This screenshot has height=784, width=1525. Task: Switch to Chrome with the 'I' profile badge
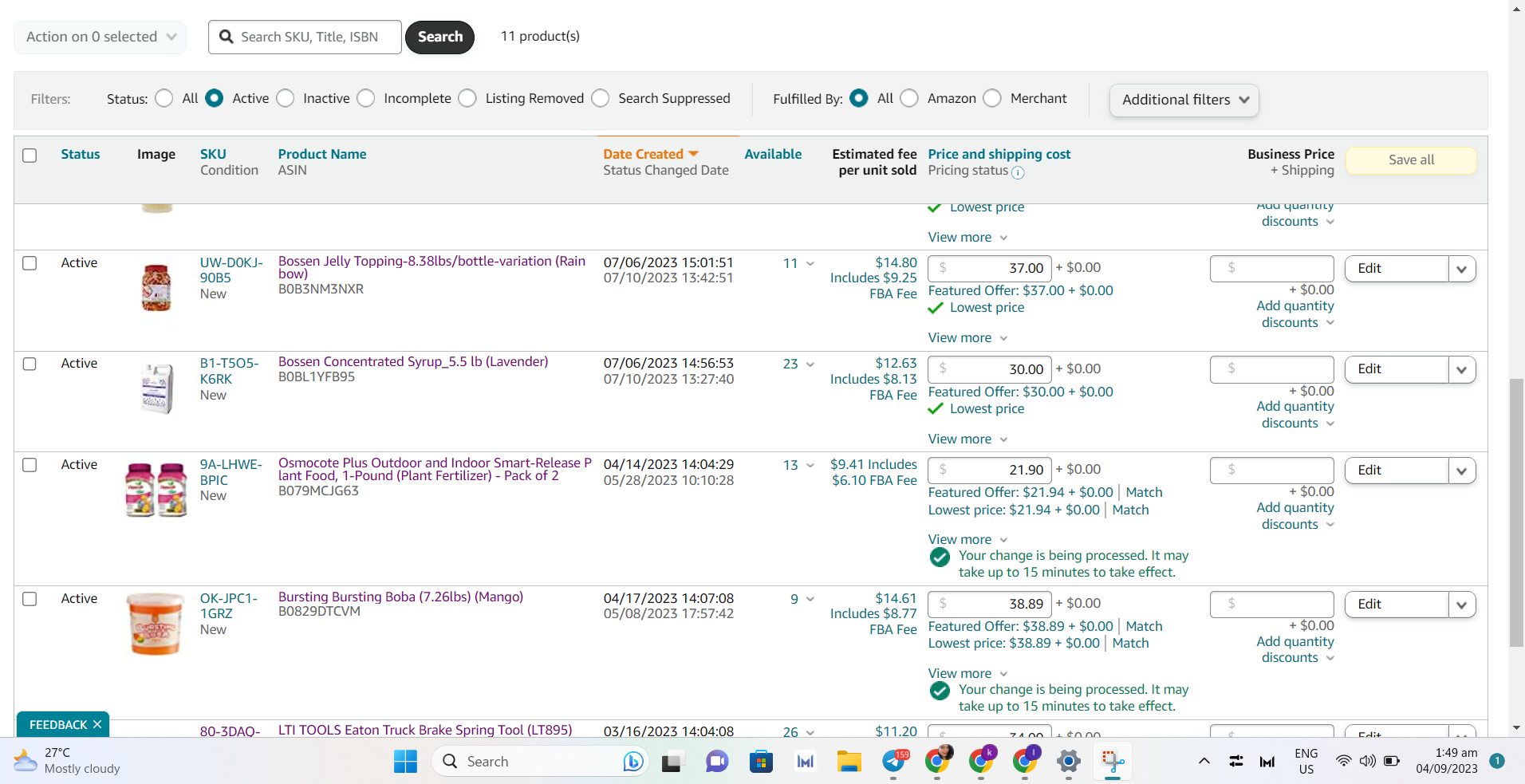[1026, 762]
